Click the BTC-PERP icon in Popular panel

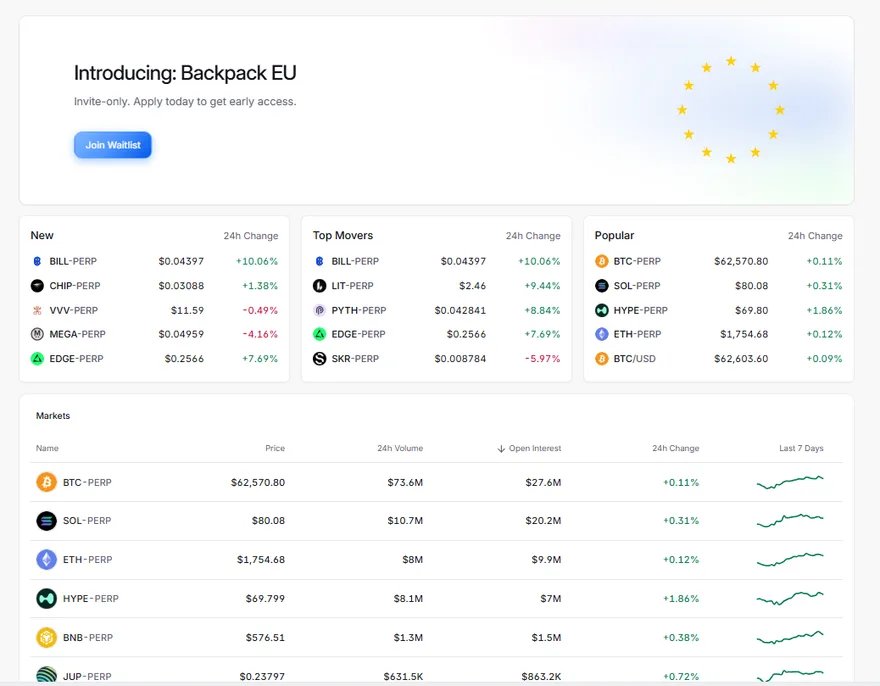point(602,261)
